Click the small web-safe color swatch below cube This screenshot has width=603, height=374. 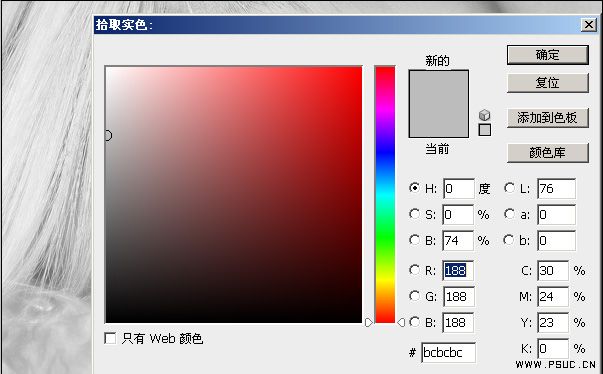[485, 130]
